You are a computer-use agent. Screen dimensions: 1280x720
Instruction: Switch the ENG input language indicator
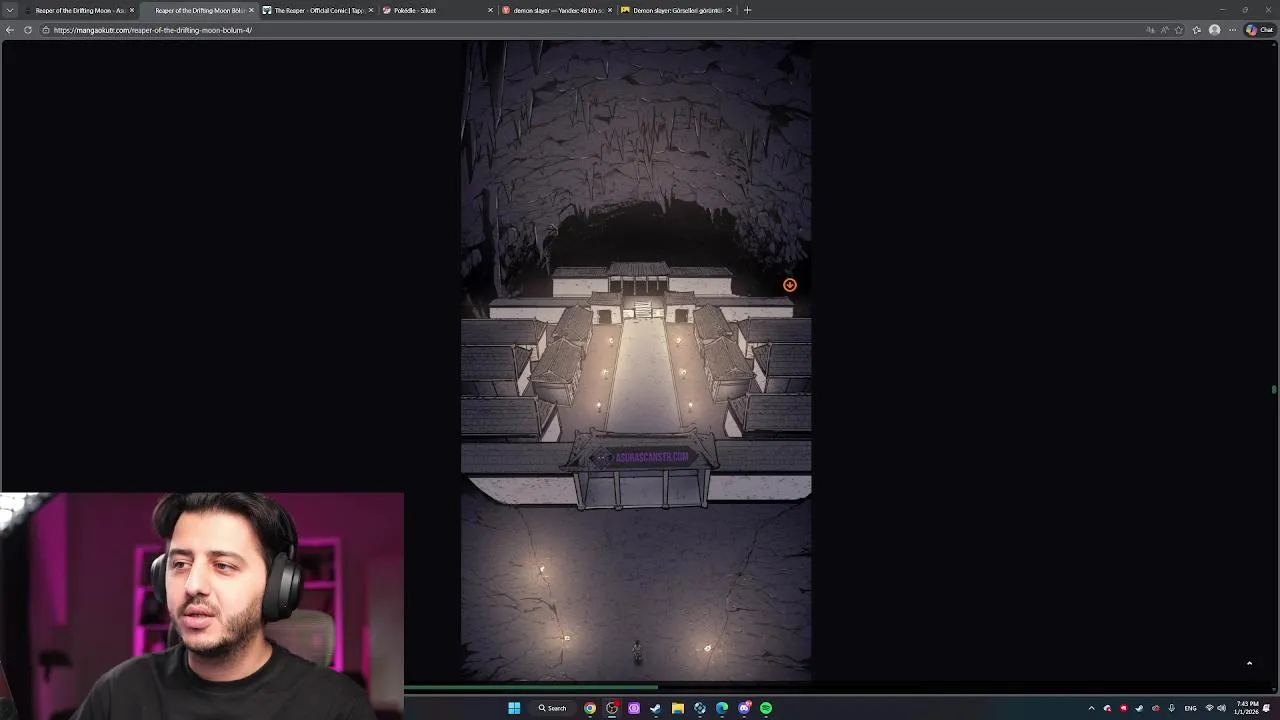1190,708
